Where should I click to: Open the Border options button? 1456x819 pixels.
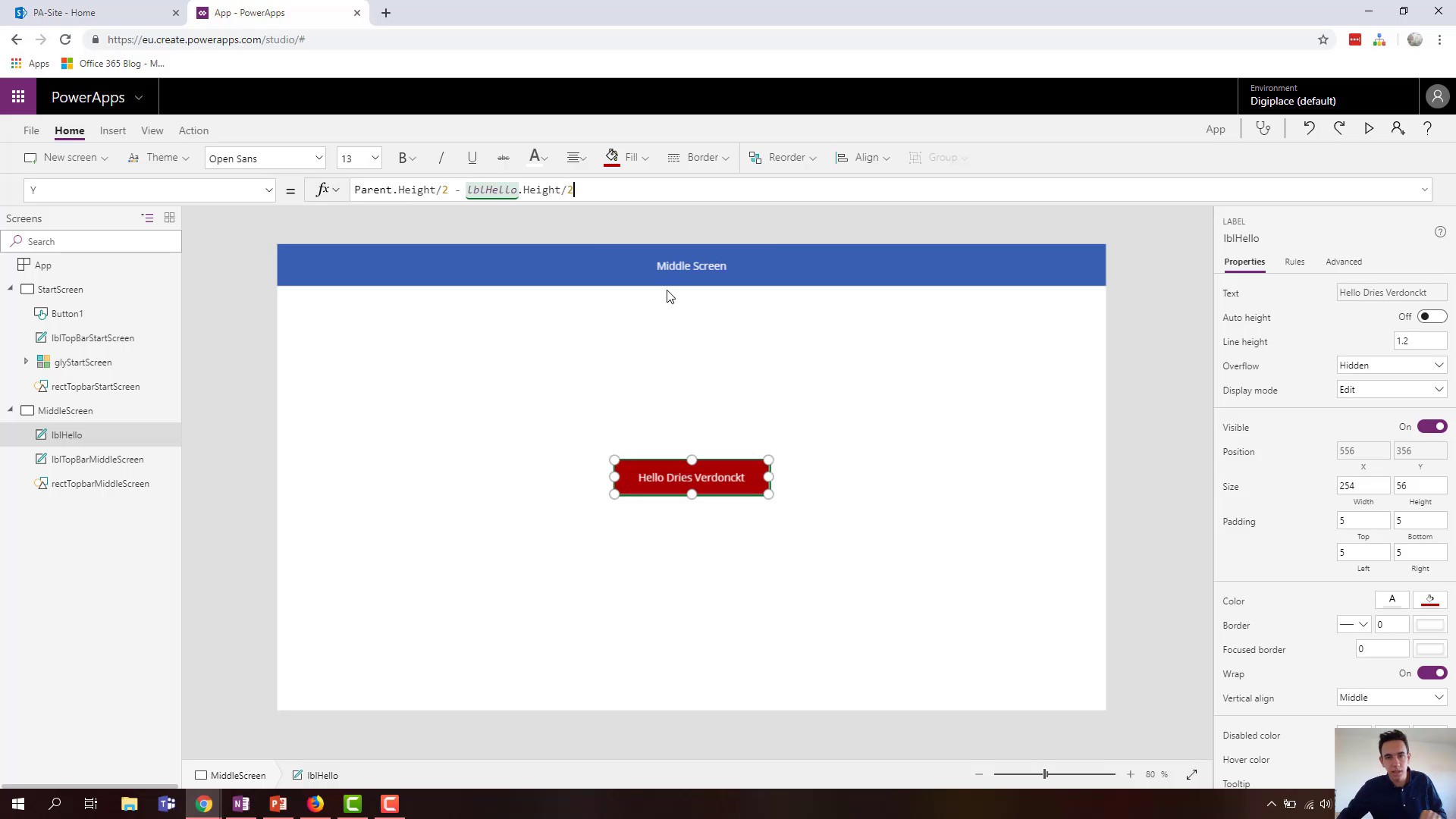pyautogui.click(x=698, y=158)
